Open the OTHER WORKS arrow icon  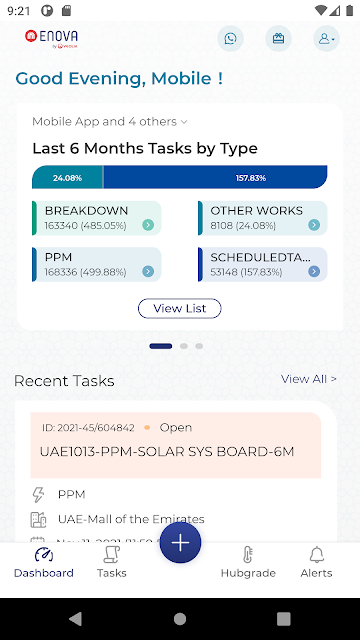(313, 225)
